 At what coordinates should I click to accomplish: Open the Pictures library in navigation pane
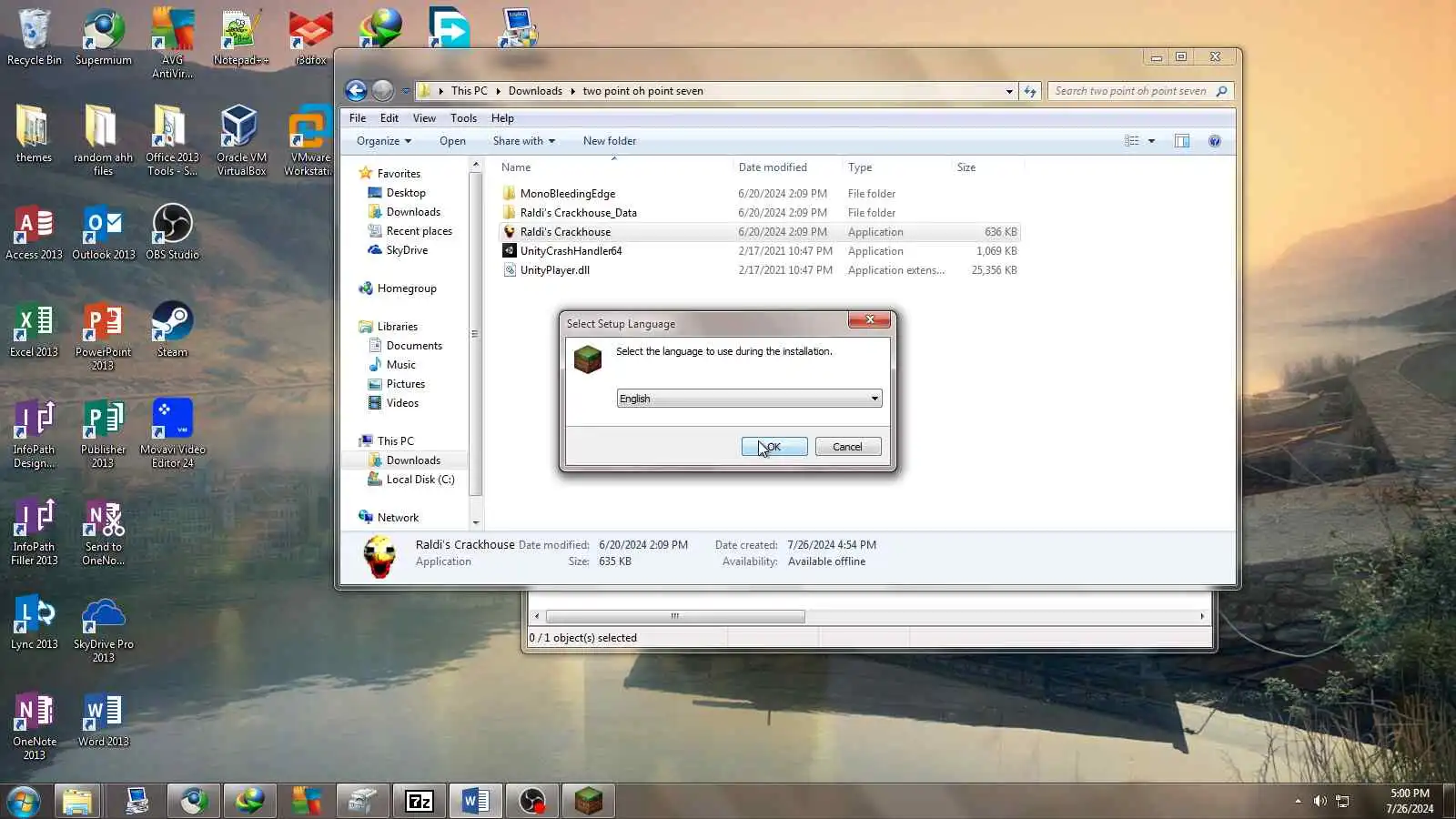pos(406,384)
